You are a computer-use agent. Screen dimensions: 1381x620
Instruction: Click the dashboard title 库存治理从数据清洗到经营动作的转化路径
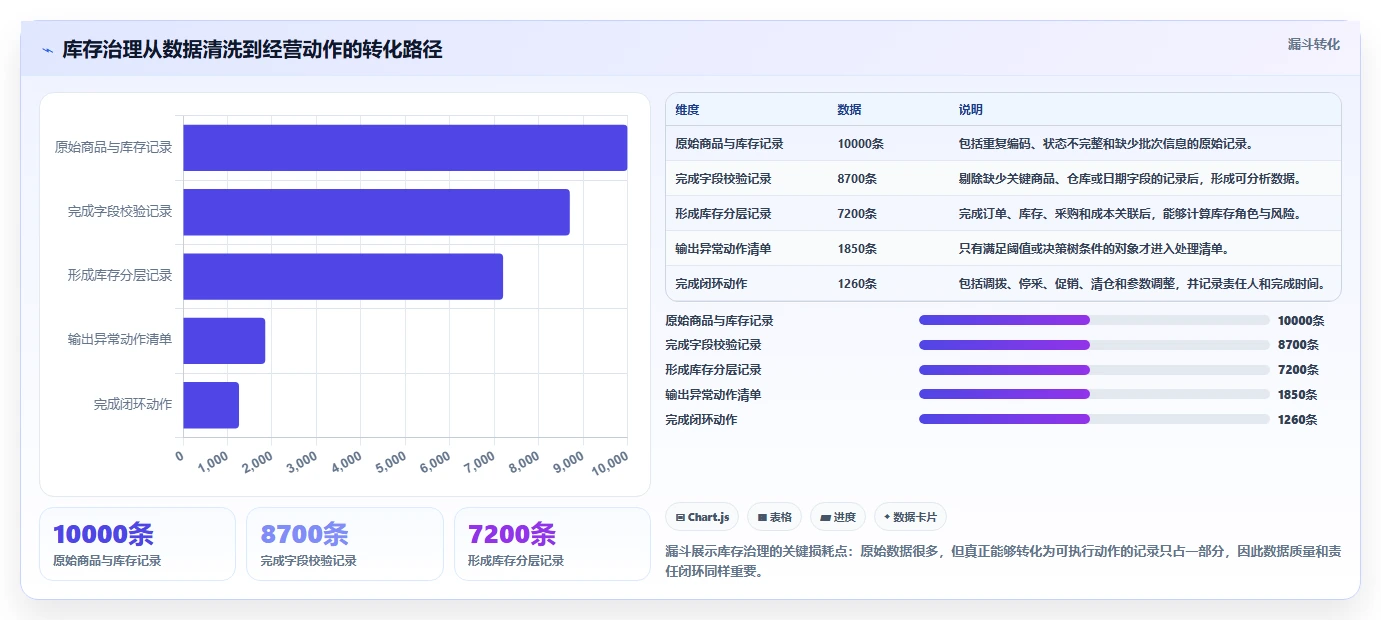coord(252,50)
